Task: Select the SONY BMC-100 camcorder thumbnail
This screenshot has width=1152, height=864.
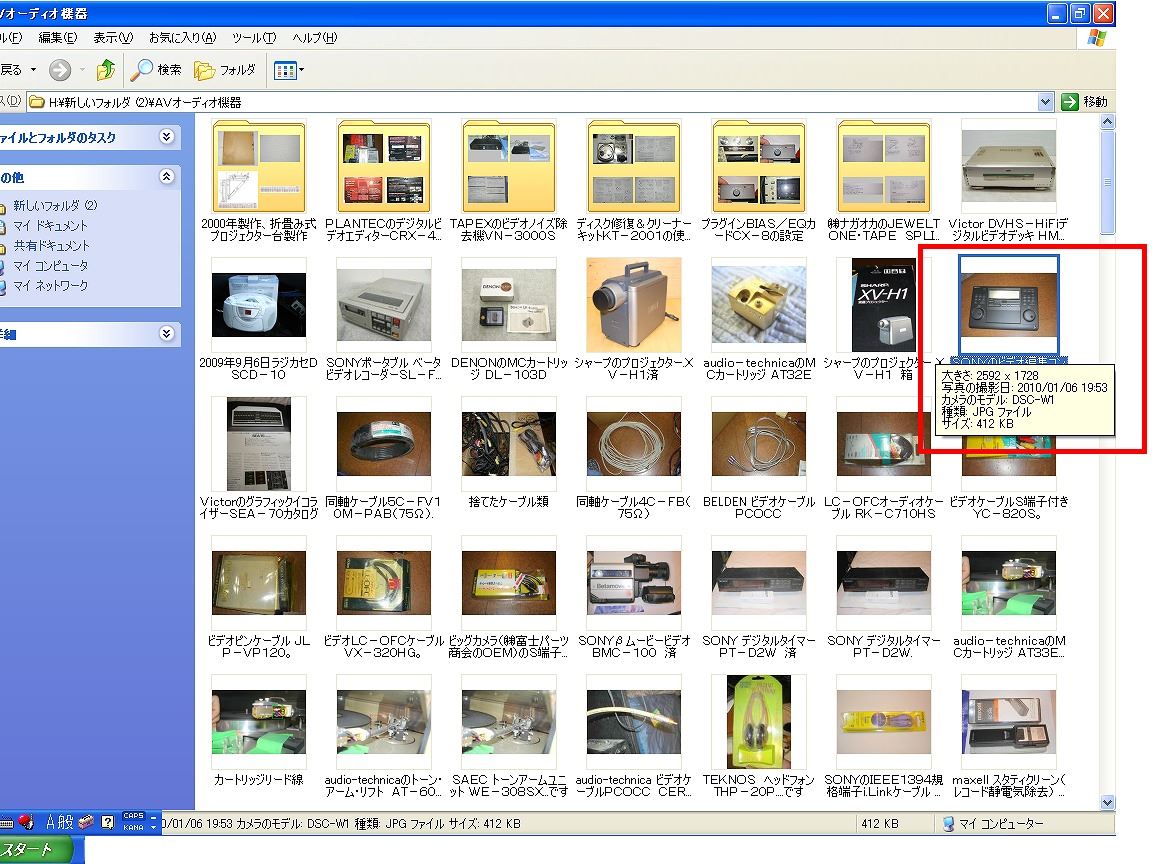Action: (633, 583)
